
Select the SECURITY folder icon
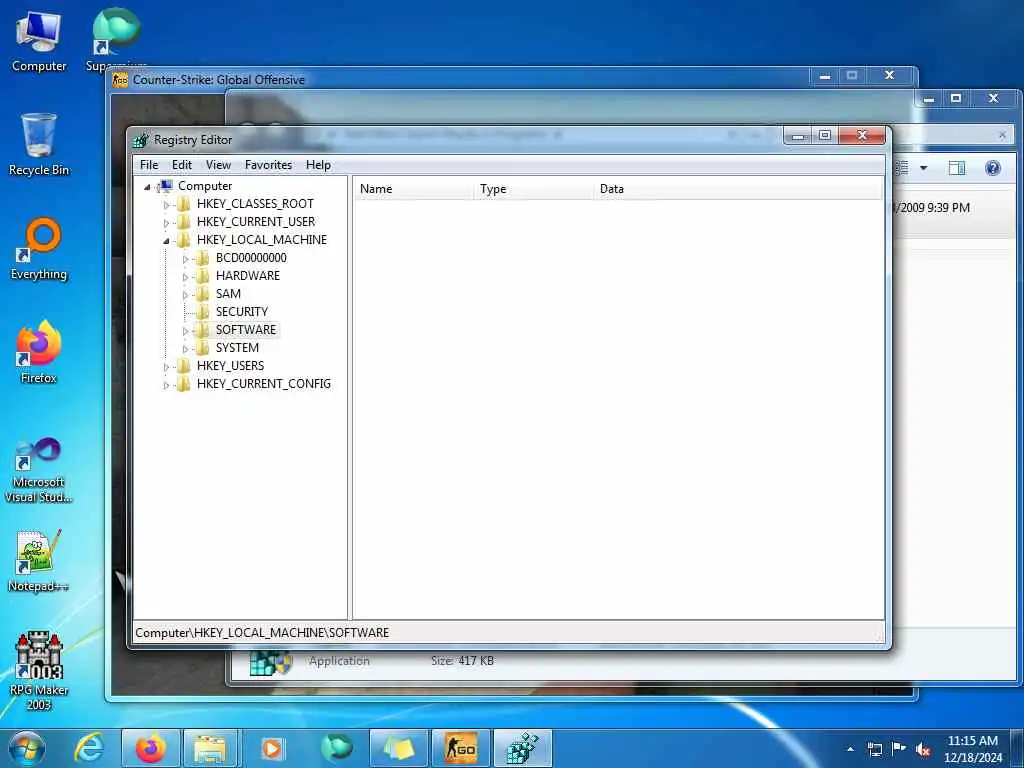[x=203, y=312]
